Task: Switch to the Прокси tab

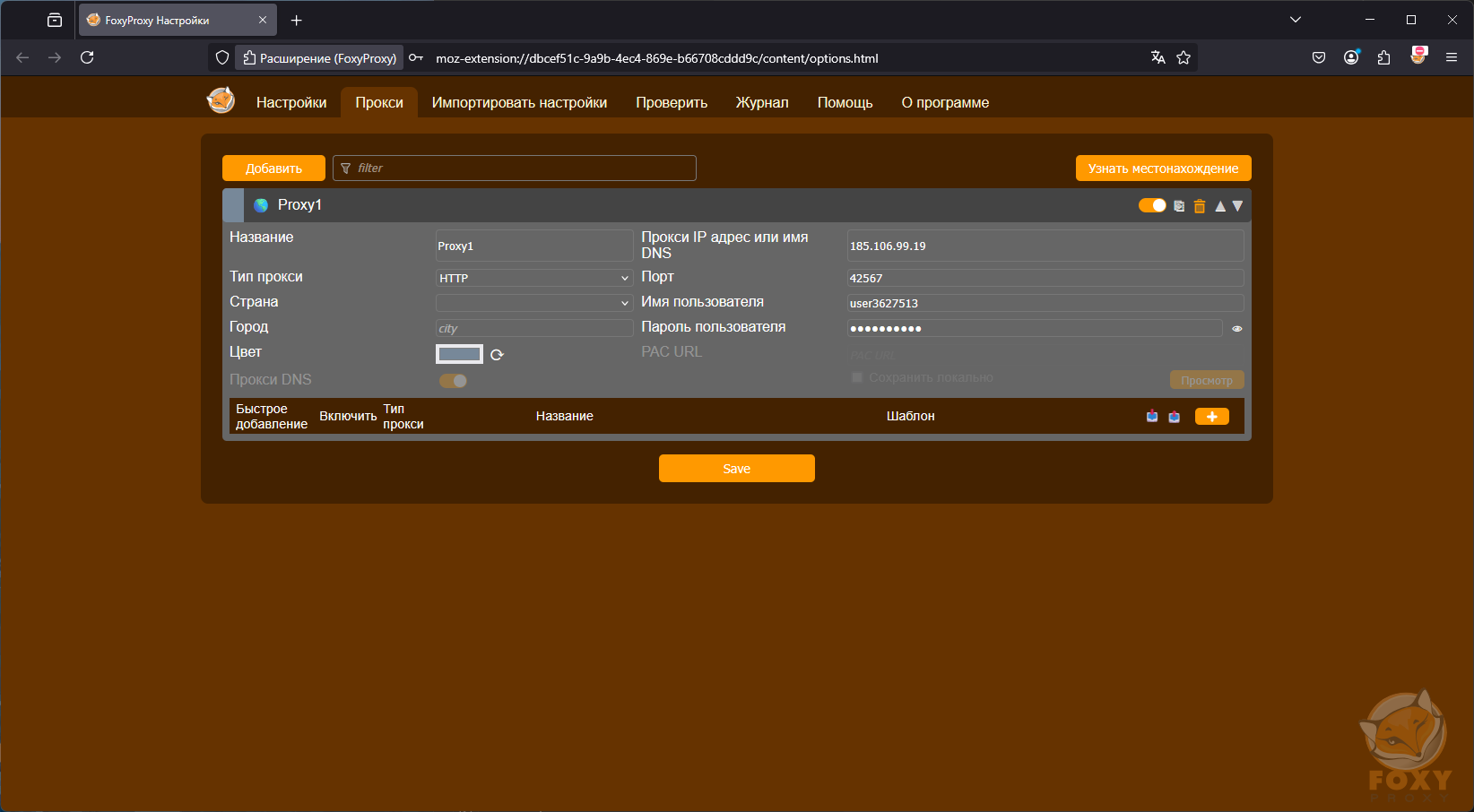Action: [379, 102]
